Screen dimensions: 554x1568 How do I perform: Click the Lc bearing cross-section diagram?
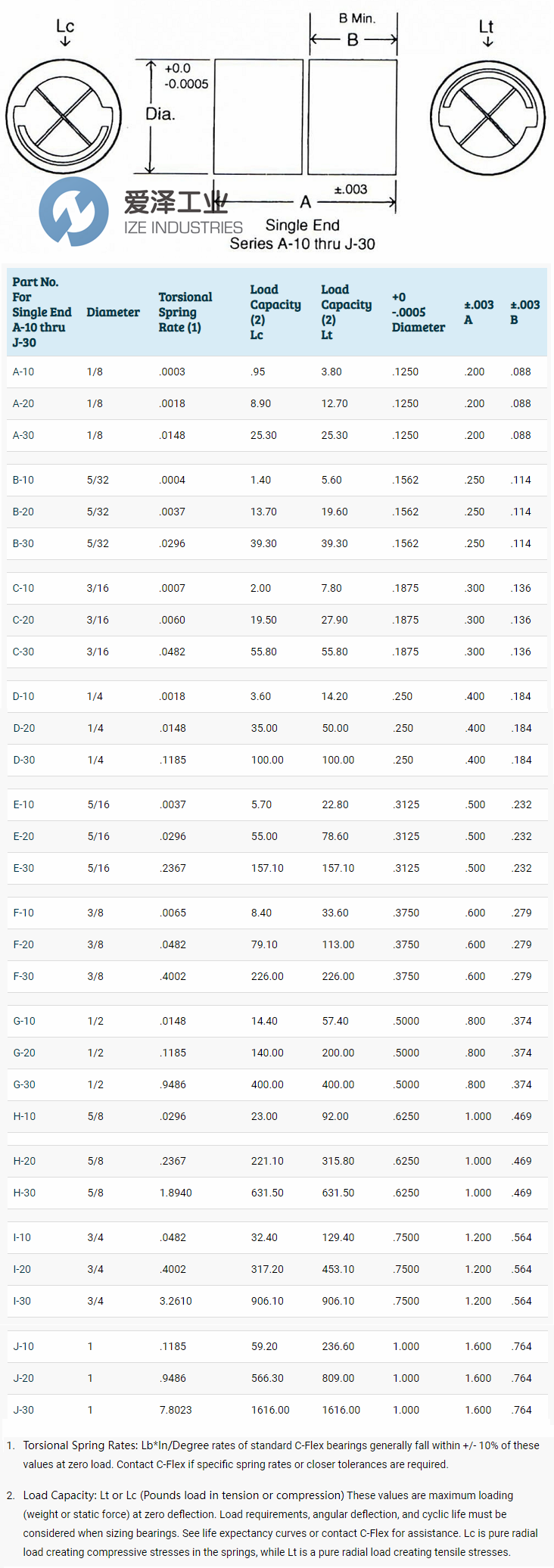[64, 117]
